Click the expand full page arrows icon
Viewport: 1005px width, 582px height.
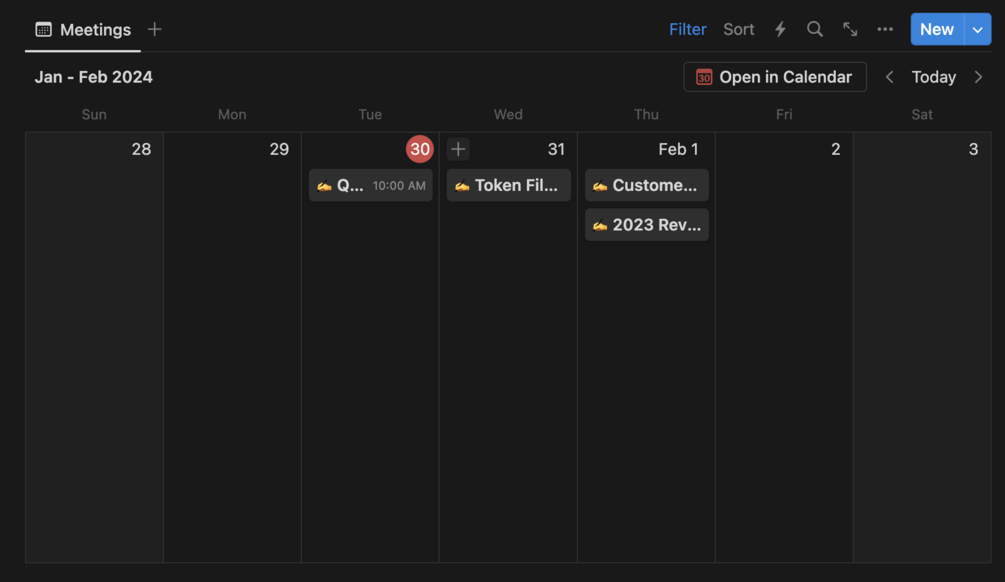[x=850, y=30]
